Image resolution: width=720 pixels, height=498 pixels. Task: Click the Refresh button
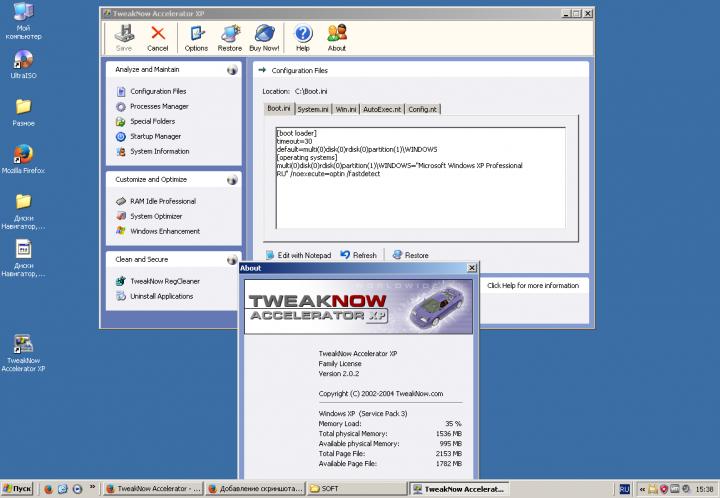(359, 255)
